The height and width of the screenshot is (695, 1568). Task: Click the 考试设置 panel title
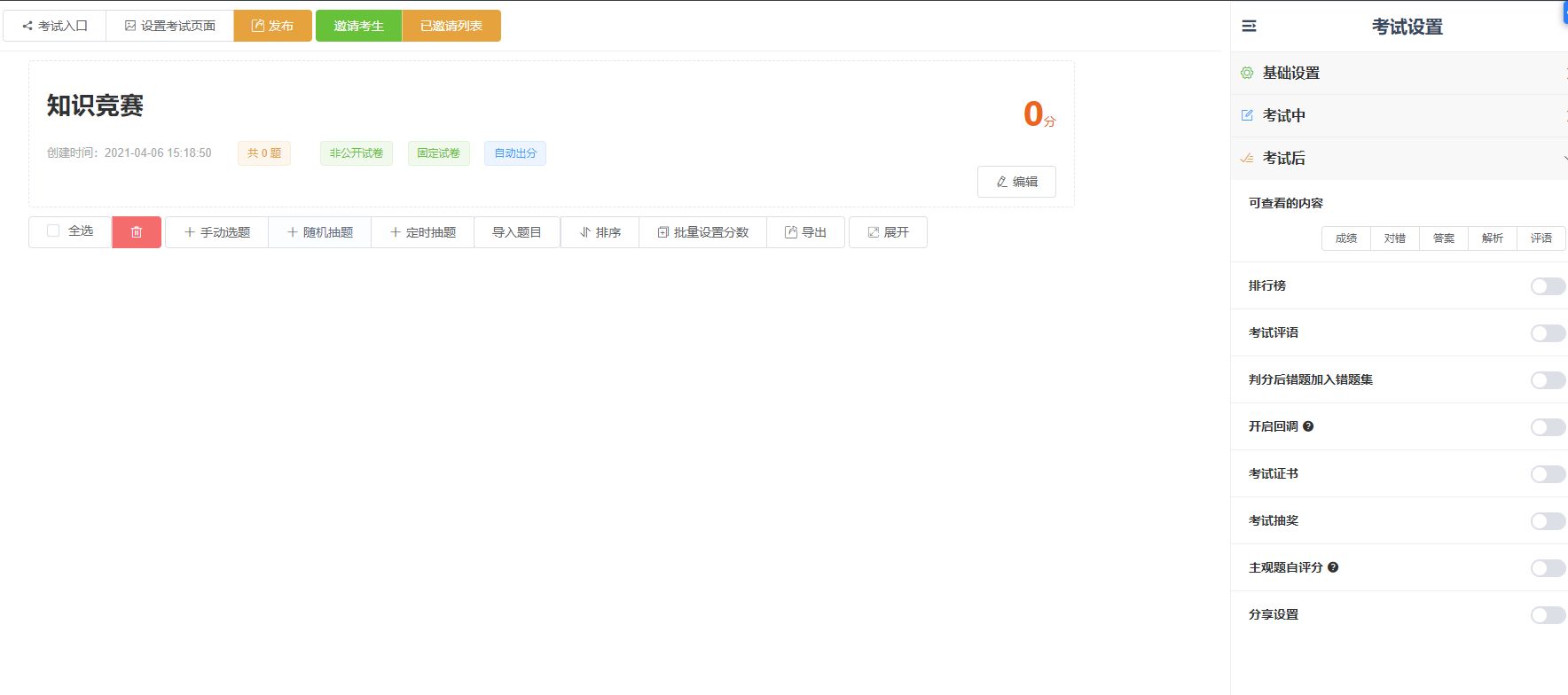click(x=1407, y=27)
